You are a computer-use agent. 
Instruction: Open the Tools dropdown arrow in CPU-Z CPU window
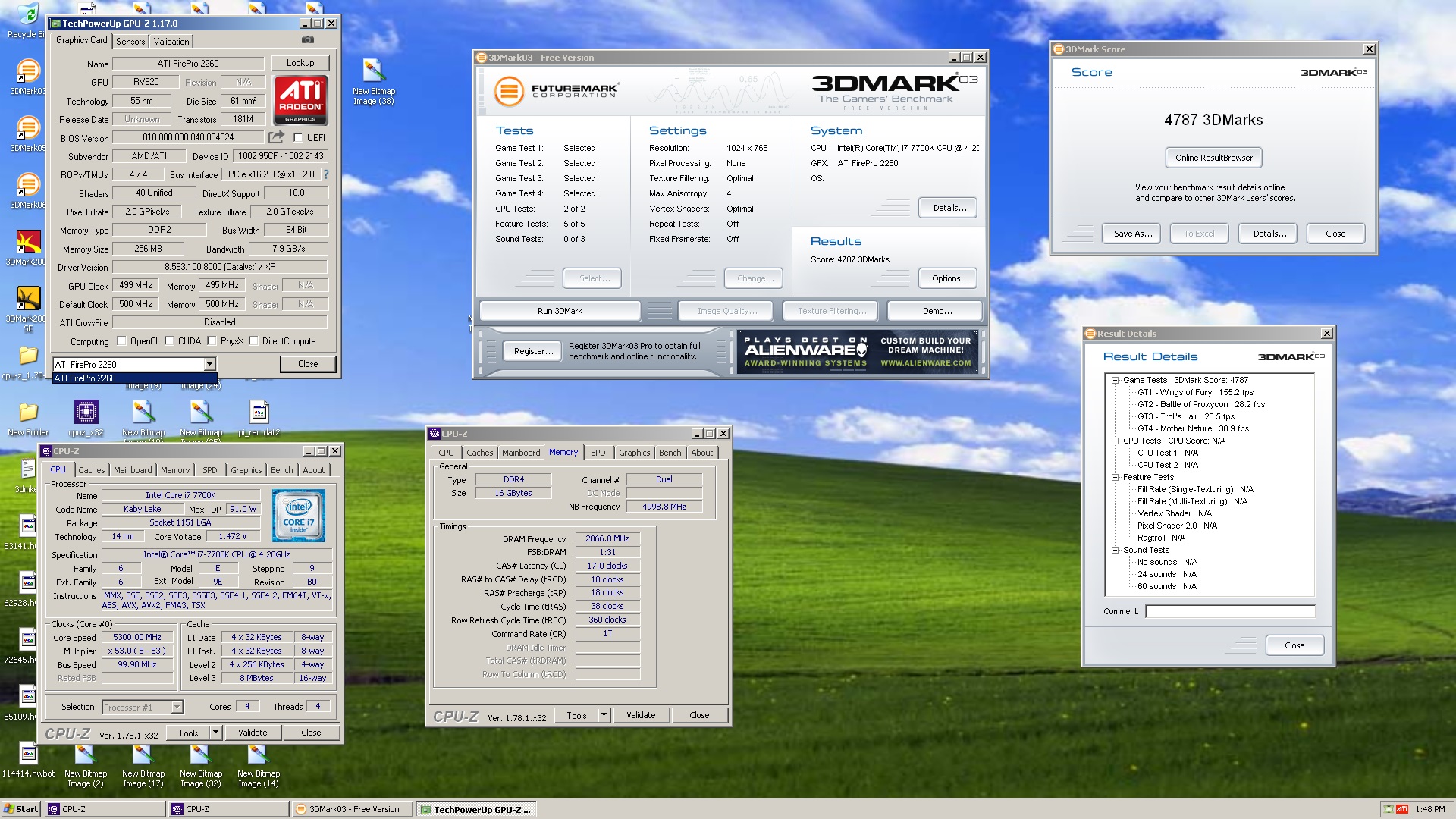point(215,733)
